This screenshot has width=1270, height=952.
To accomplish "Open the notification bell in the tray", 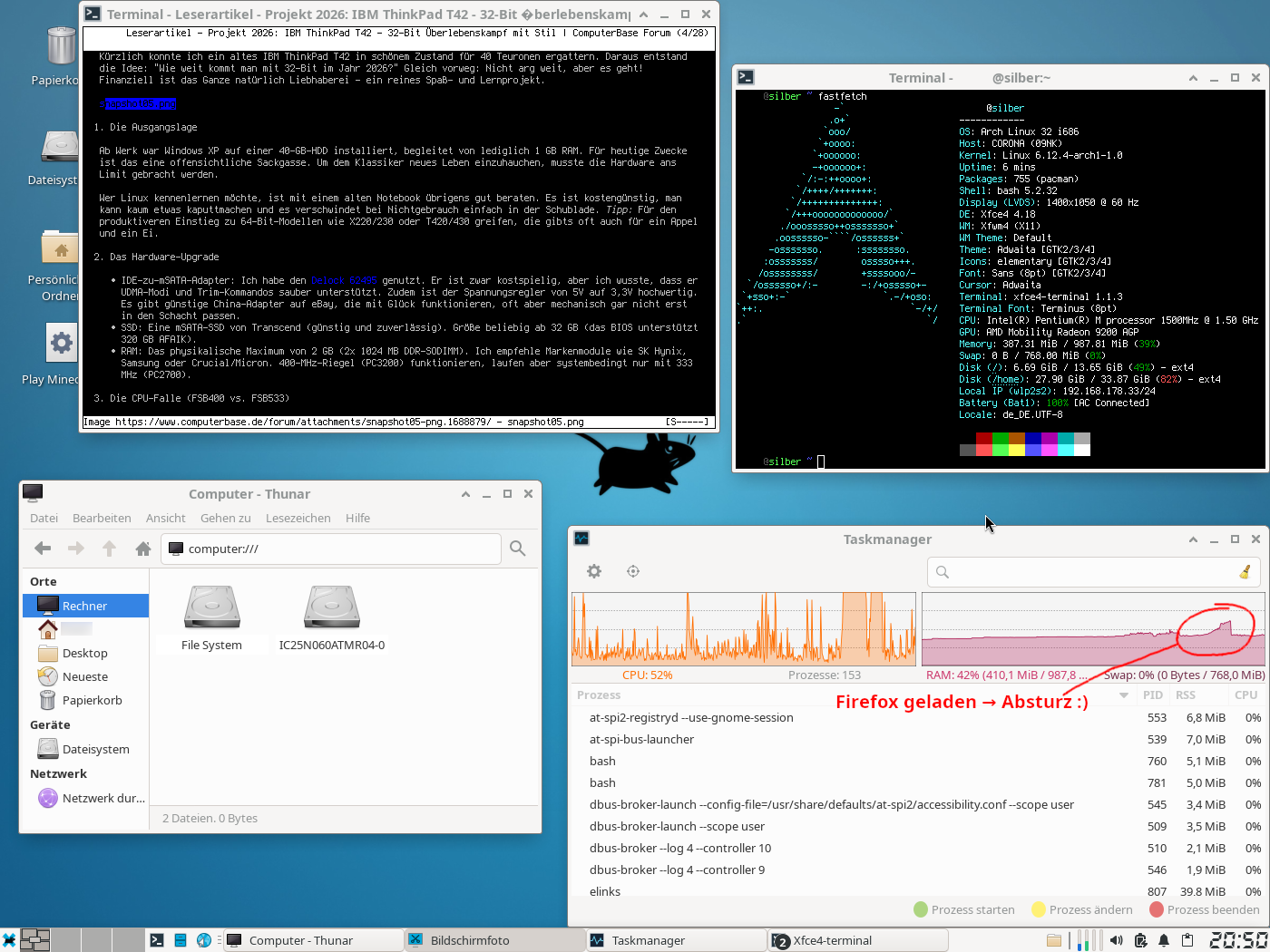I will [1164, 940].
